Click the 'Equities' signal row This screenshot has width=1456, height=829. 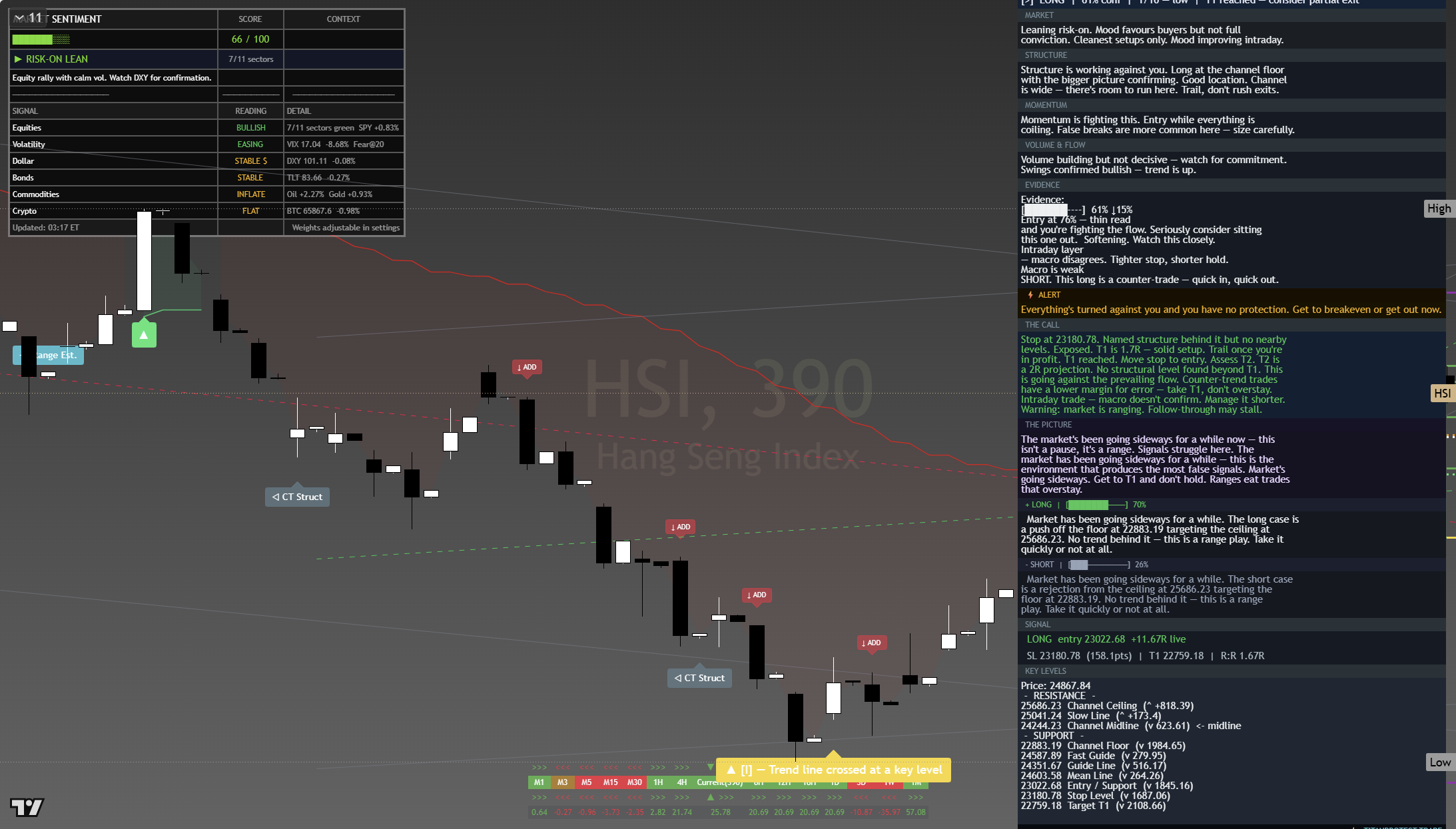tap(206, 128)
